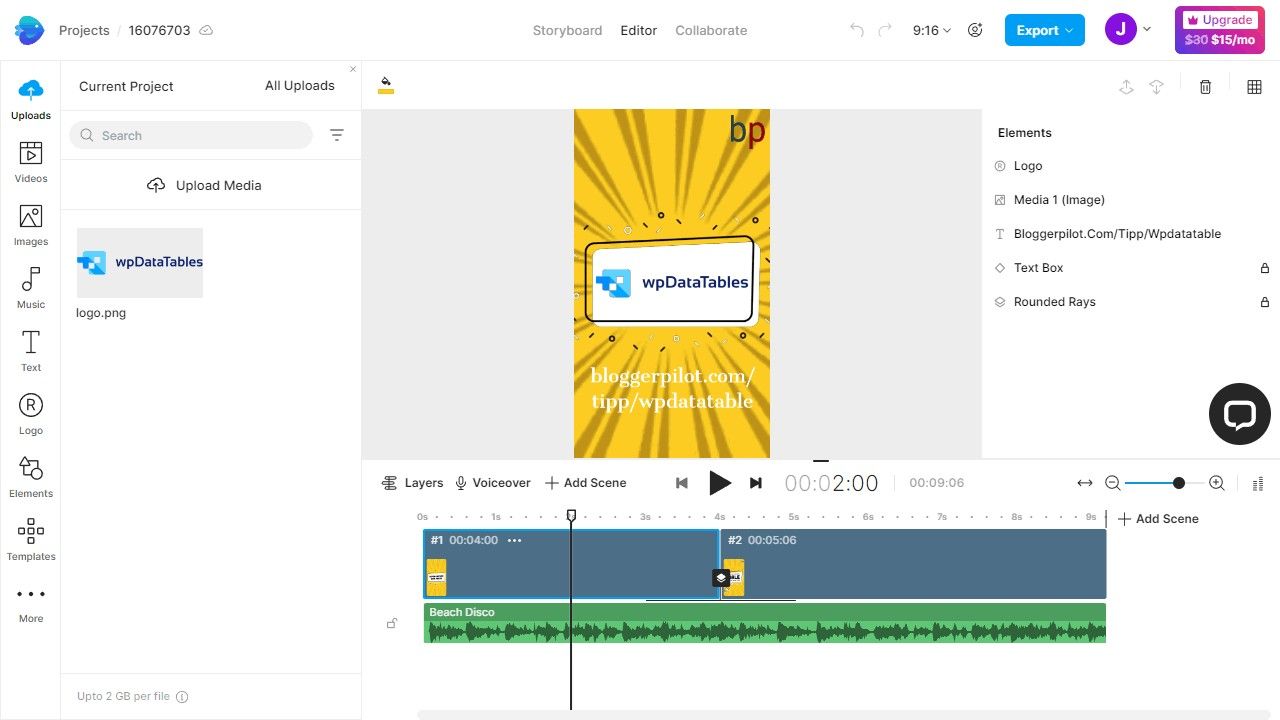
Task: Select the logo.png thumbnail
Action: [x=140, y=263]
